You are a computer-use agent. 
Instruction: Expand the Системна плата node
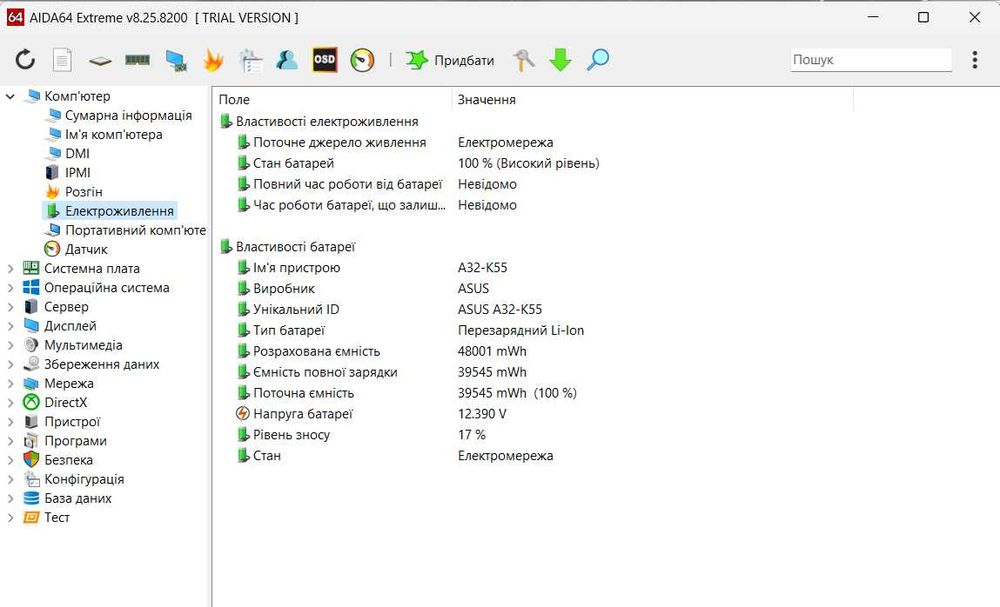point(10,269)
